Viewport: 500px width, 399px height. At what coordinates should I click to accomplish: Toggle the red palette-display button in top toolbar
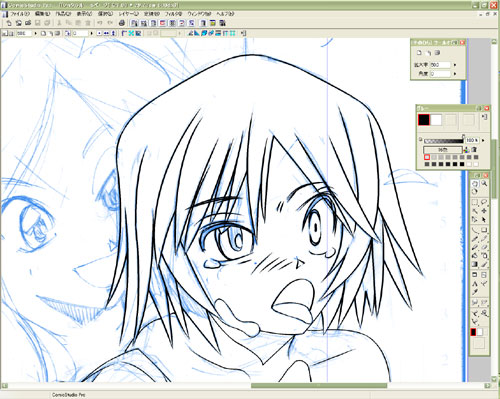tap(163, 23)
